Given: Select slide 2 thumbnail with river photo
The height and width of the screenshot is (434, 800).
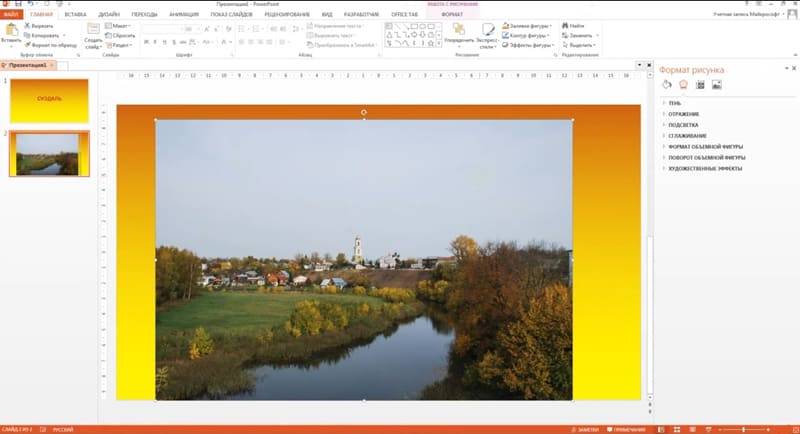Looking at the screenshot, I should point(49,154).
